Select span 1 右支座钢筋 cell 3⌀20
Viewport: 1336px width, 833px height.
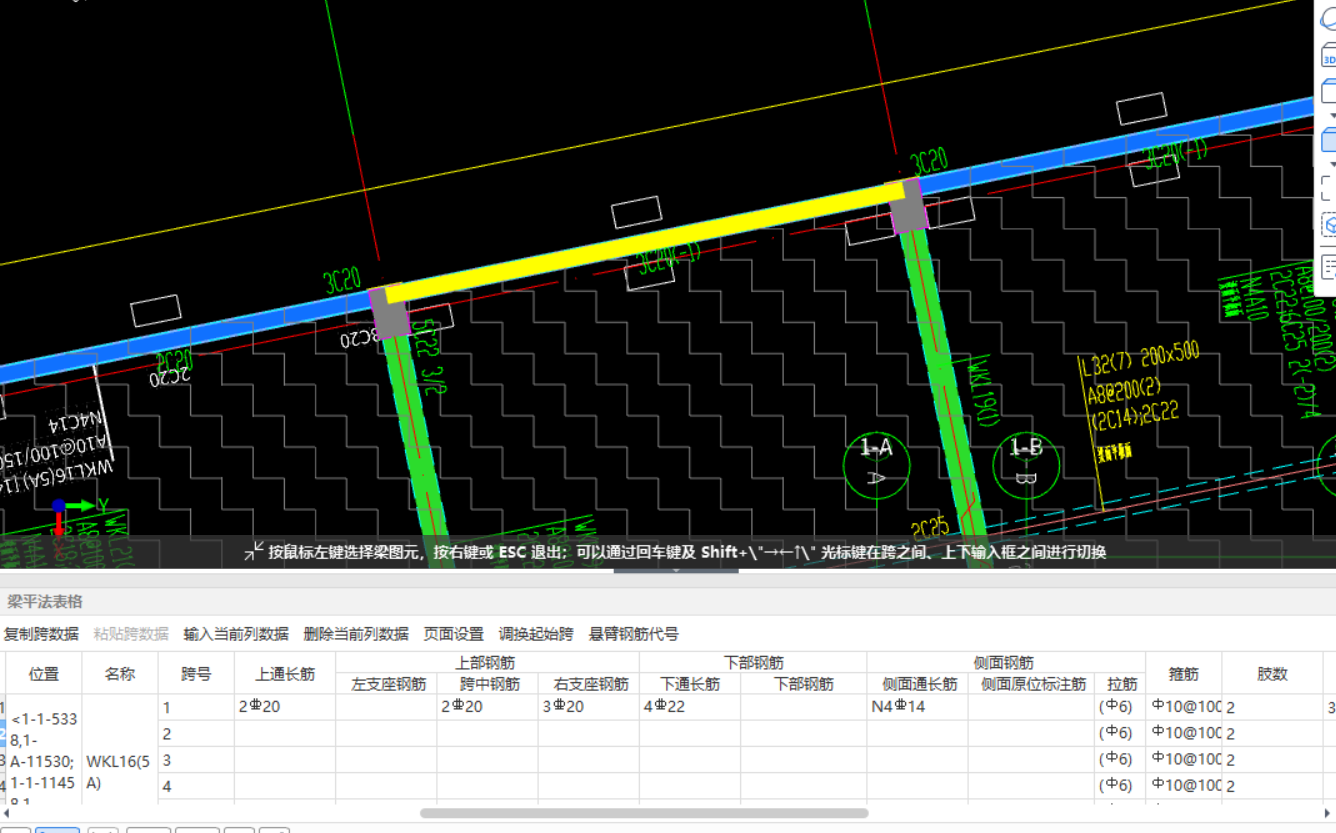click(588, 707)
